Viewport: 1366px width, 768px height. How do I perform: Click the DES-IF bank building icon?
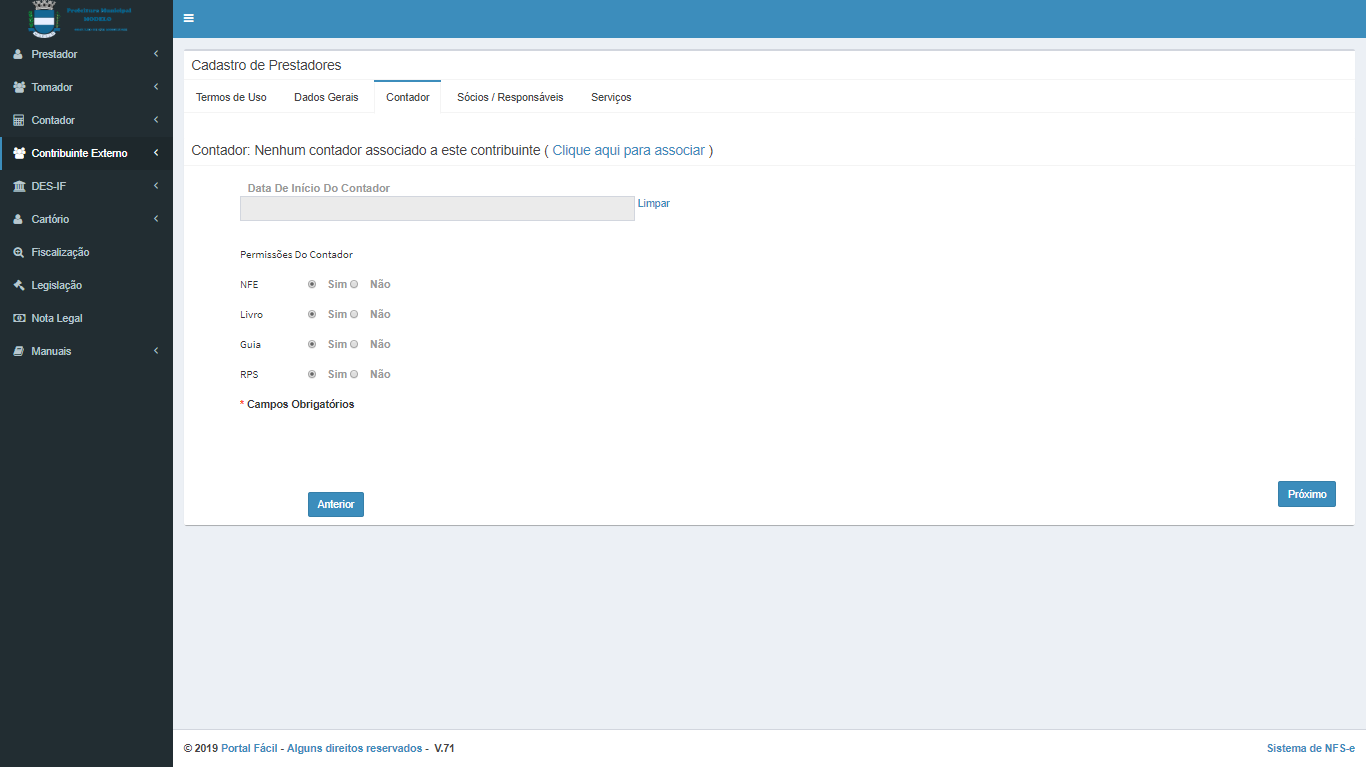pos(18,186)
